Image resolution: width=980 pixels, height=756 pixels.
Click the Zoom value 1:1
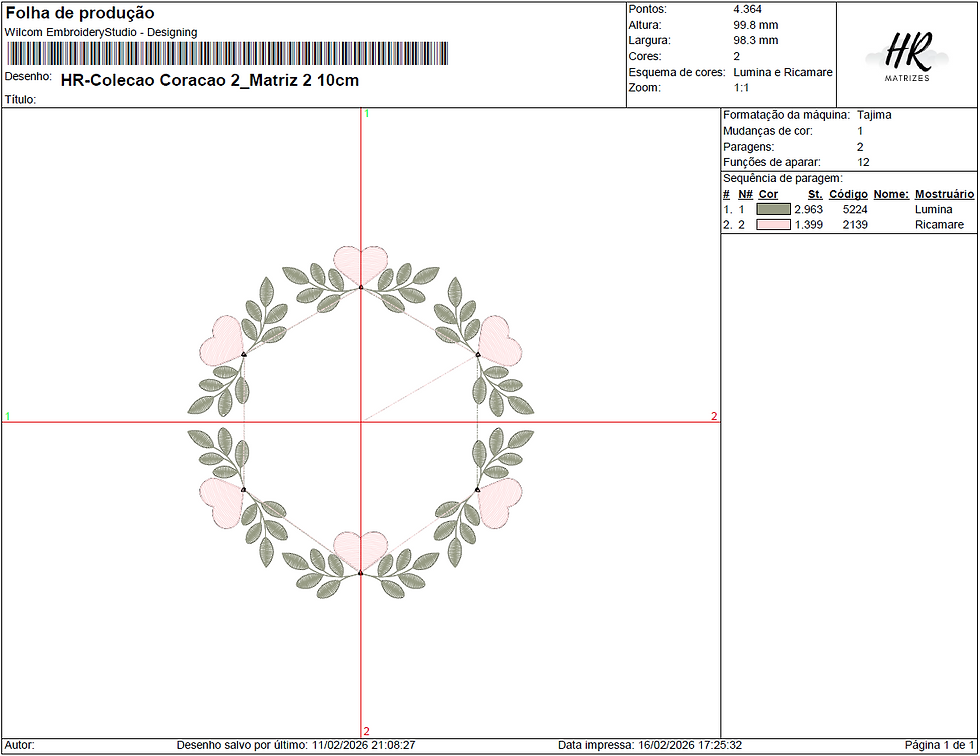pos(741,88)
